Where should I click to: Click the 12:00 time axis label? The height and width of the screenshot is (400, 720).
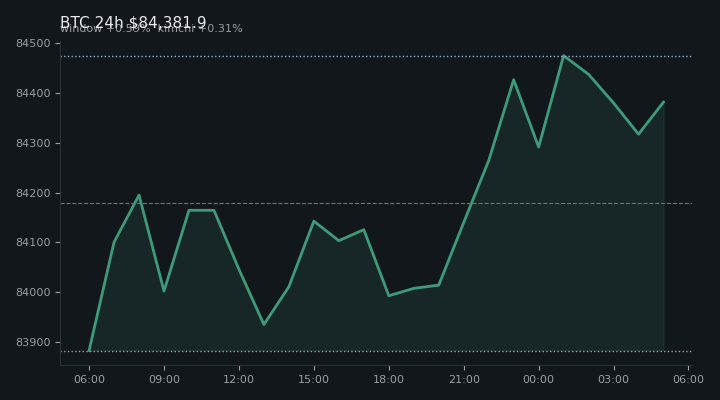(x=239, y=379)
